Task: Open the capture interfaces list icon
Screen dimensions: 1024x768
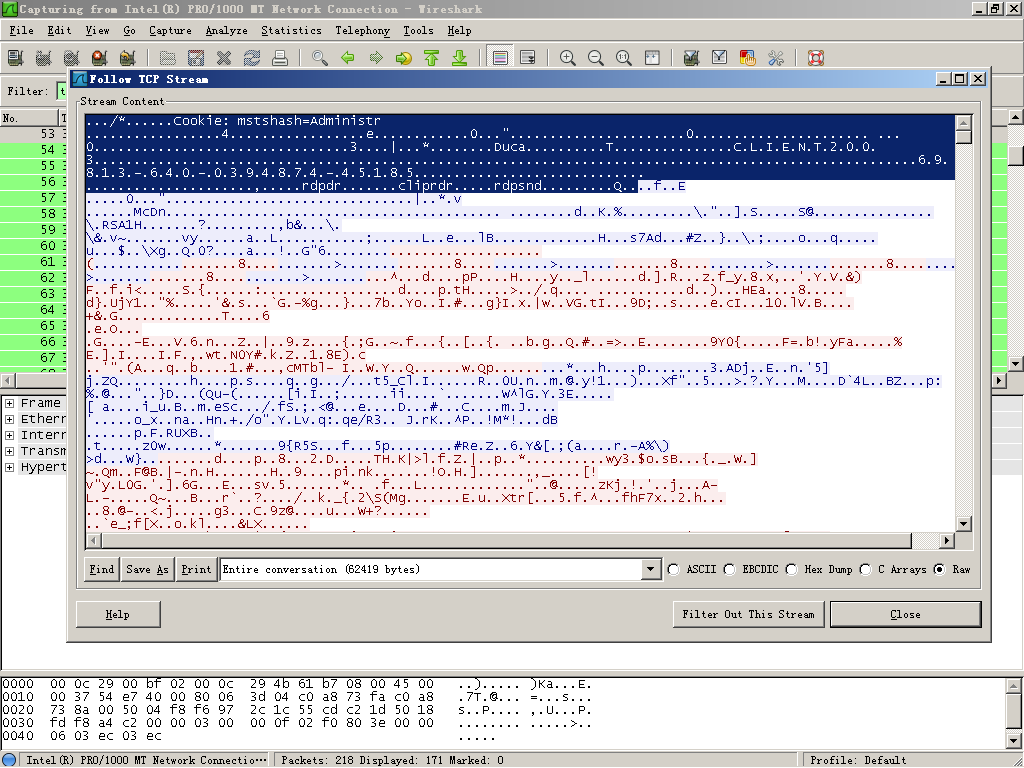Action: pyautogui.click(x=15, y=58)
